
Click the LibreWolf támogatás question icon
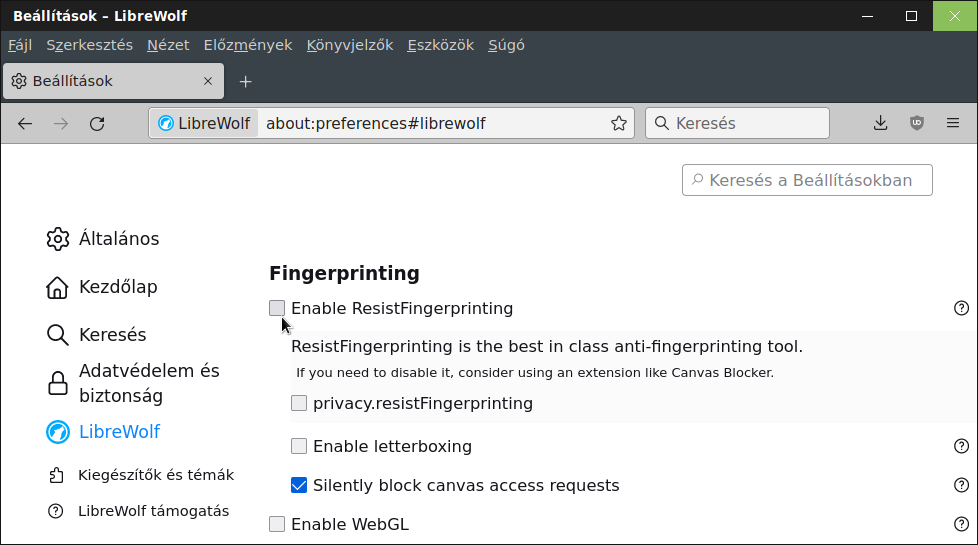click(x=56, y=511)
